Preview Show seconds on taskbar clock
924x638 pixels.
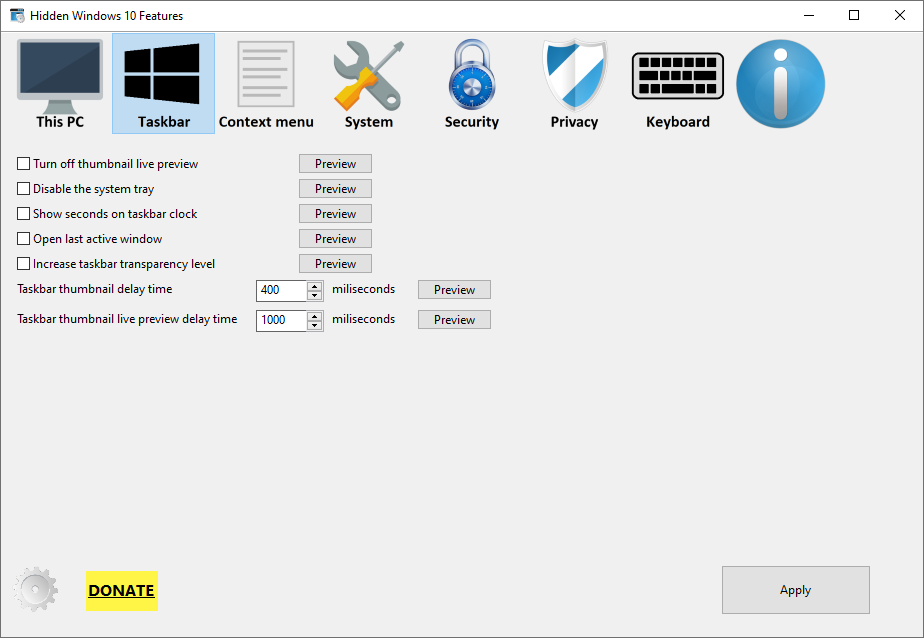[x=335, y=214]
